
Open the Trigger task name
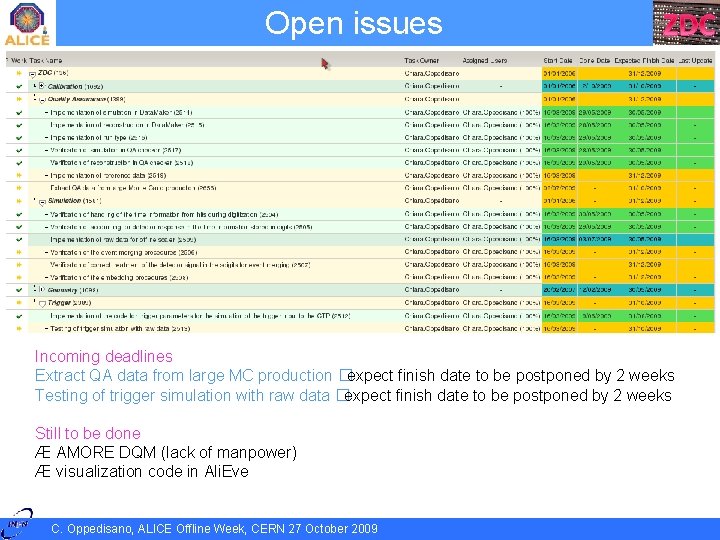click(69, 303)
